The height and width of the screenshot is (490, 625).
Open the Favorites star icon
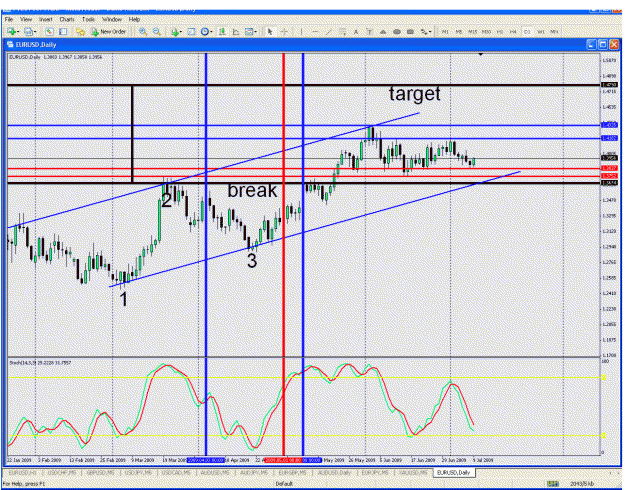pos(80,32)
